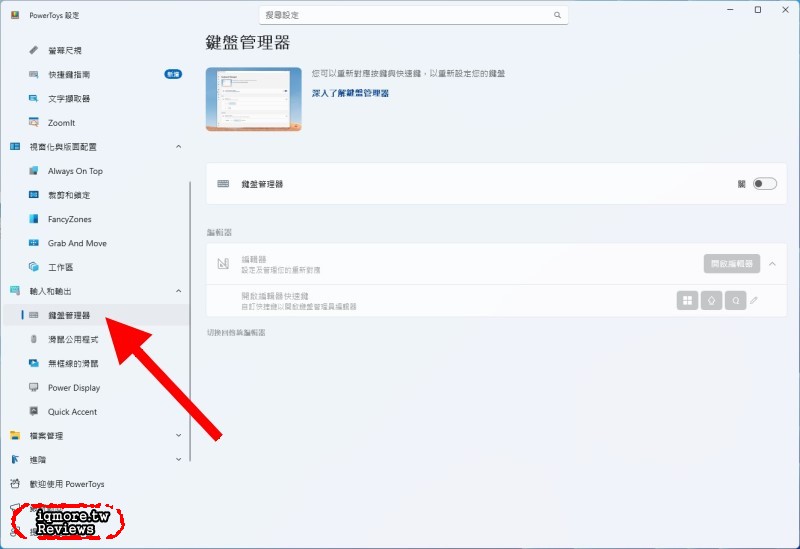800x549 pixels.
Task: Click the sidebar vertical scrollbar
Action: pyautogui.click(x=190, y=321)
